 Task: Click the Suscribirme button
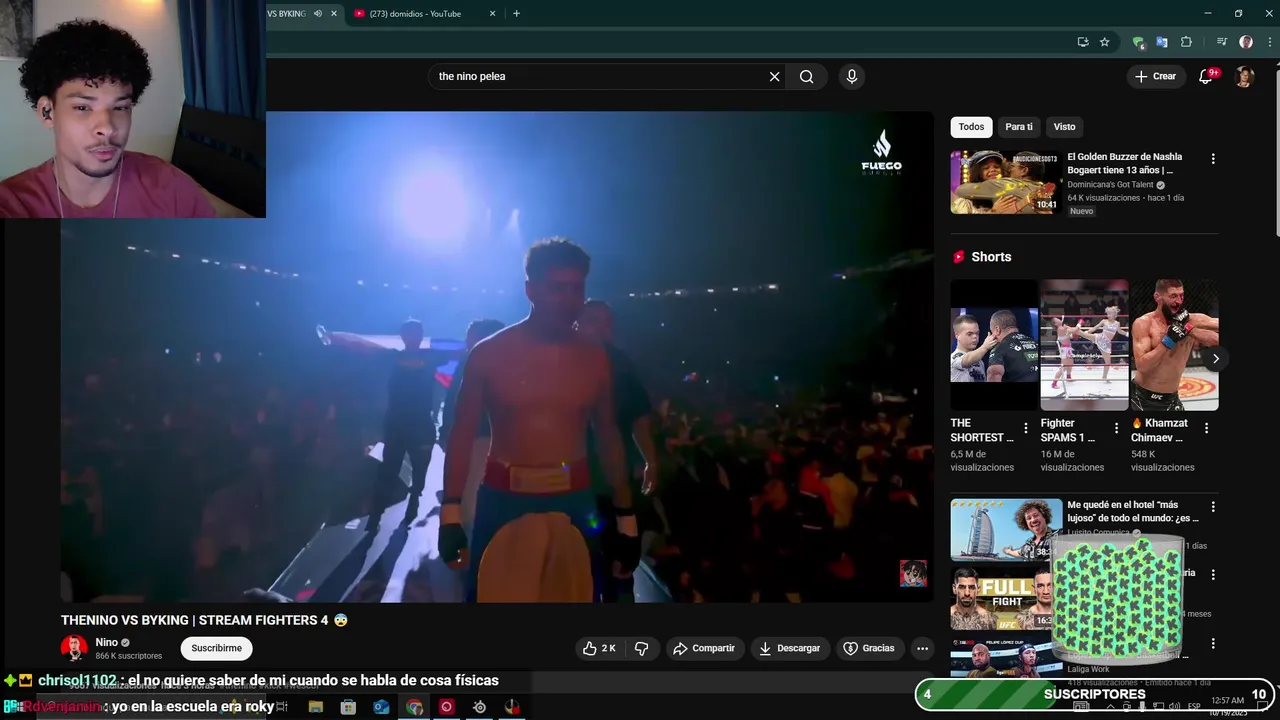pos(217,648)
